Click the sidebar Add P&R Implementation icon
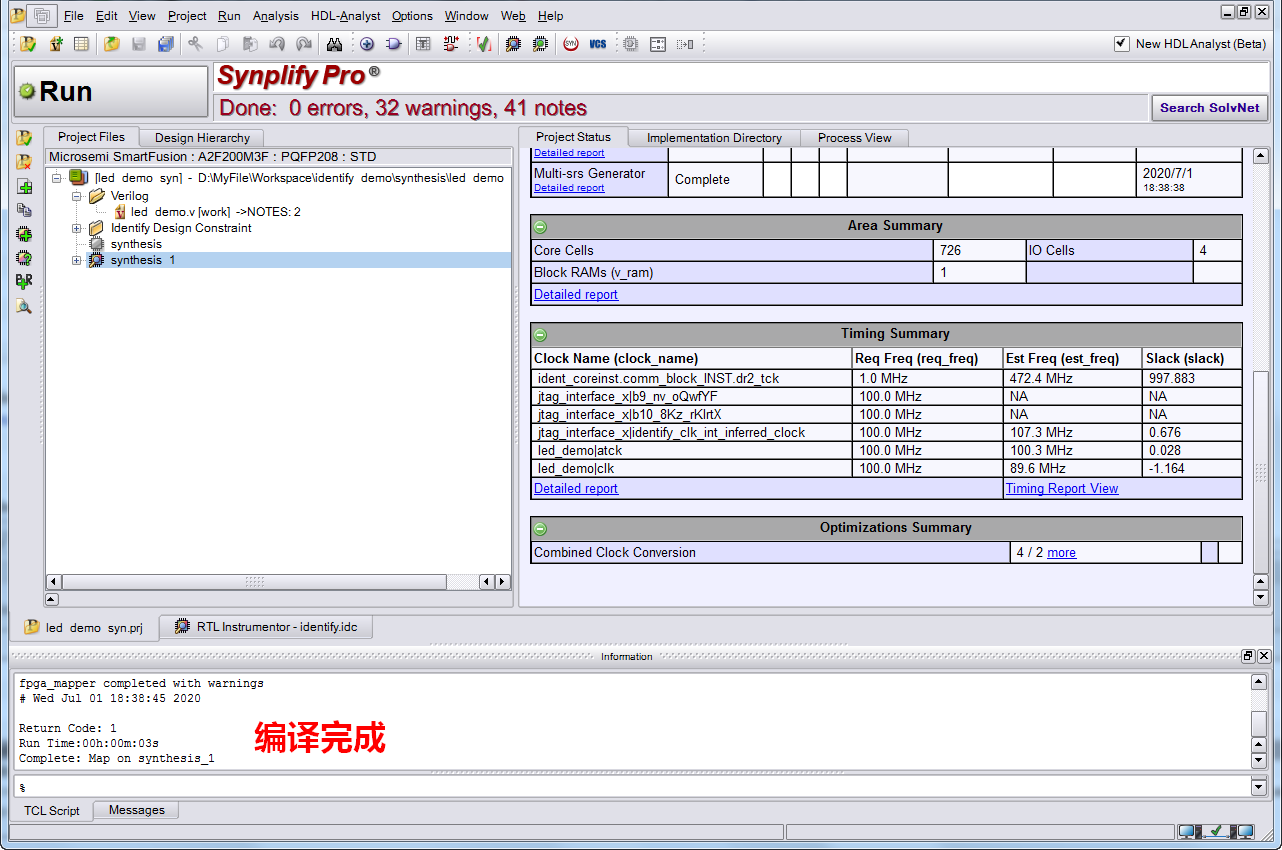Image resolution: width=1282 pixels, height=850 pixels. tap(24, 282)
